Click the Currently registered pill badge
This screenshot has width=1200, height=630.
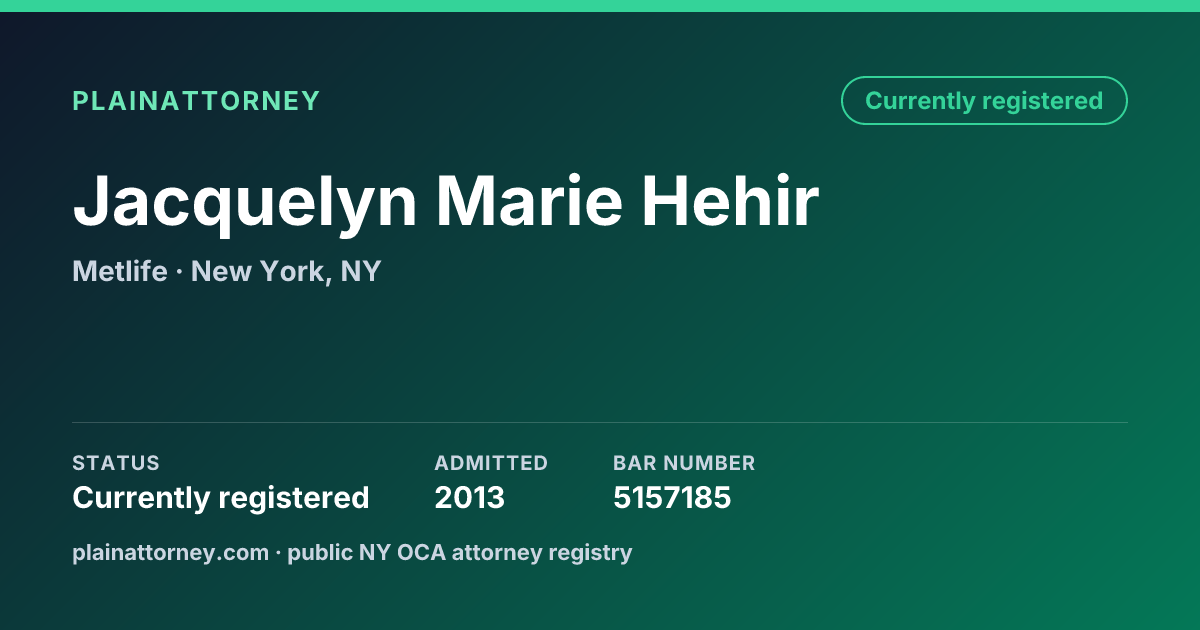point(984,101)
